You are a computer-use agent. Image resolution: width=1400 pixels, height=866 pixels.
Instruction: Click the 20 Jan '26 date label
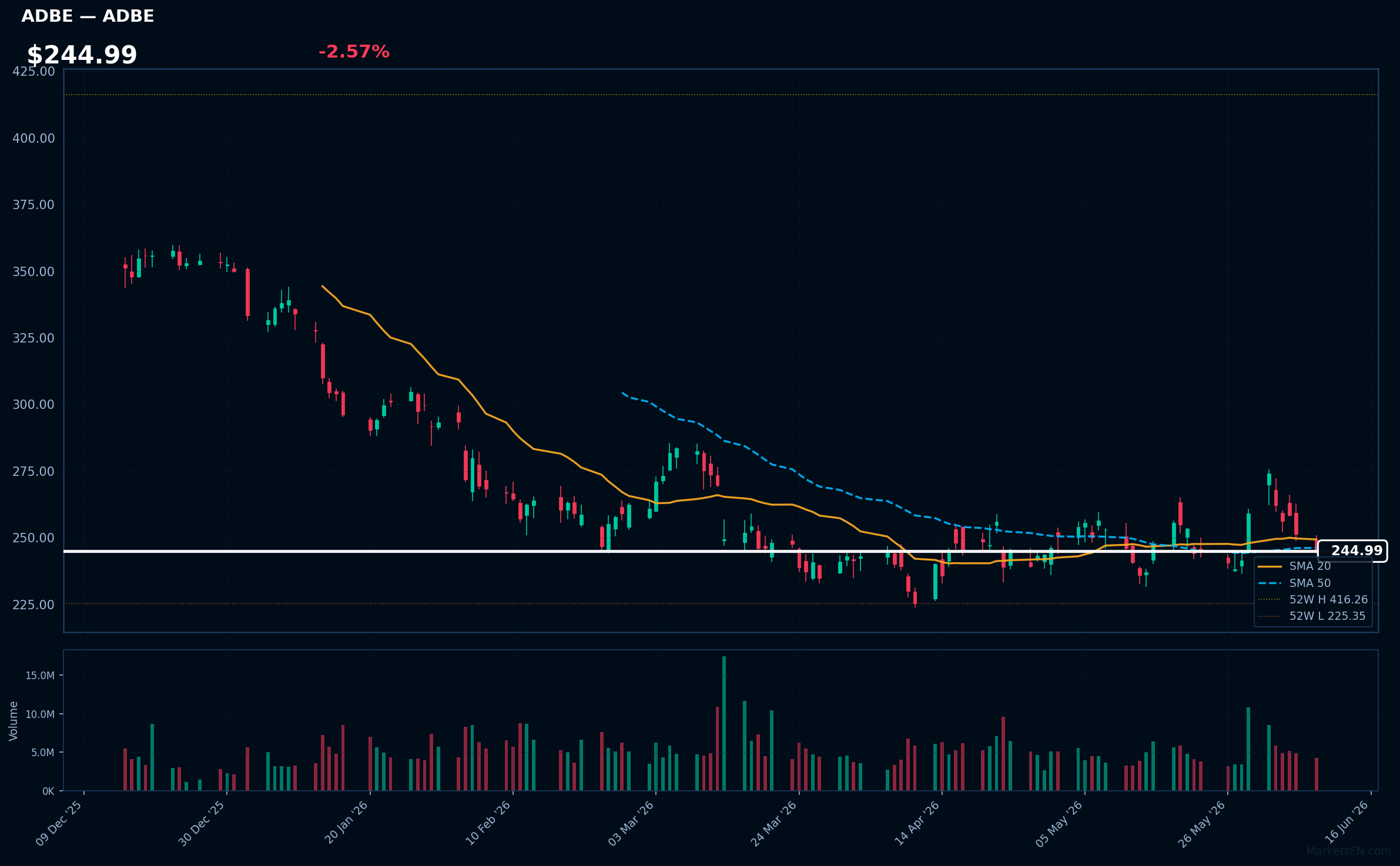(x=346, y=823)
